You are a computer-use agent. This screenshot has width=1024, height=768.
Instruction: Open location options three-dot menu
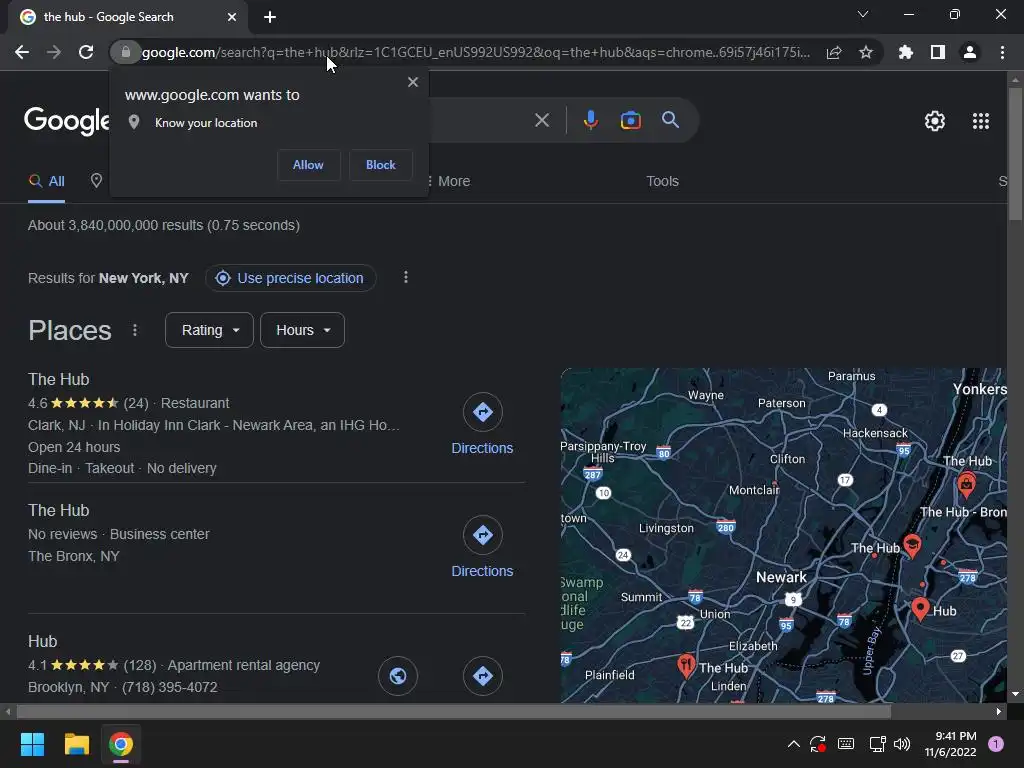(x=406, y=278)
